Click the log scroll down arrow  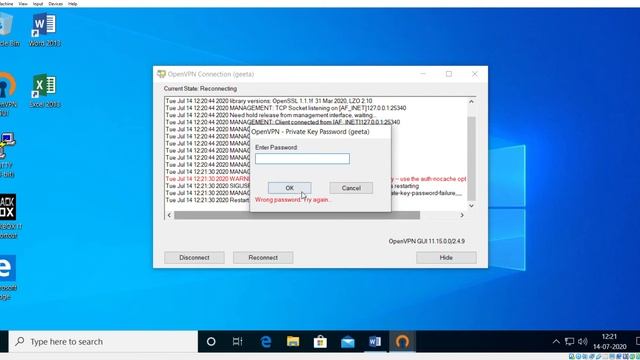click(471, 206)
